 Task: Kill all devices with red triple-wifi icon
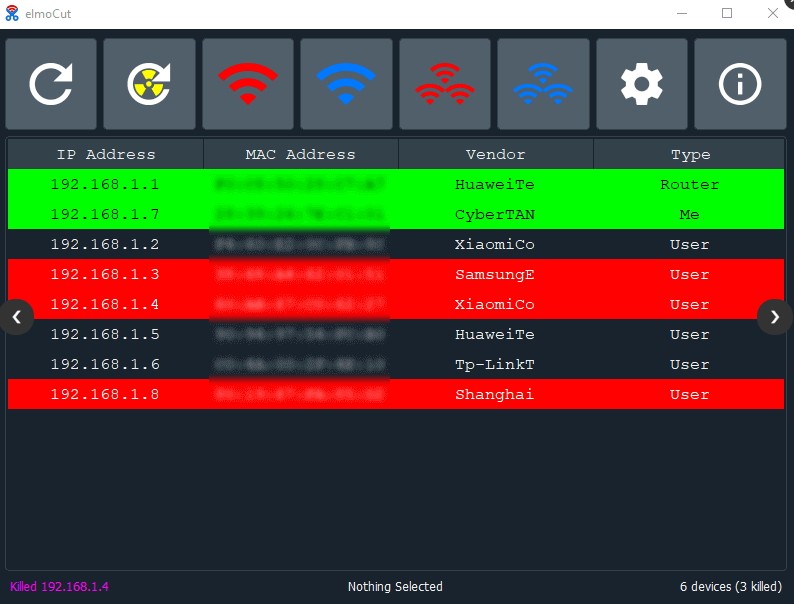pyautogui.click(x=445, y=84)
